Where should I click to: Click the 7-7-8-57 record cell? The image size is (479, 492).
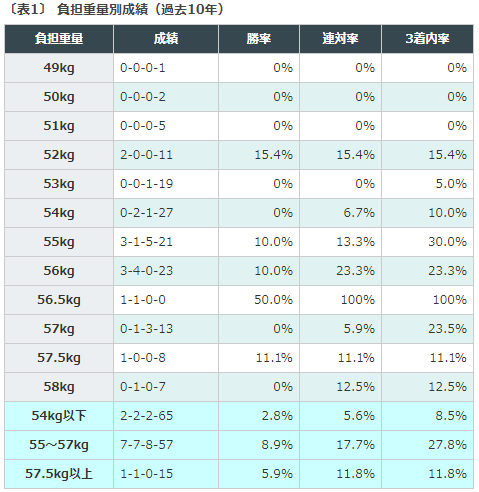(166, 445)
